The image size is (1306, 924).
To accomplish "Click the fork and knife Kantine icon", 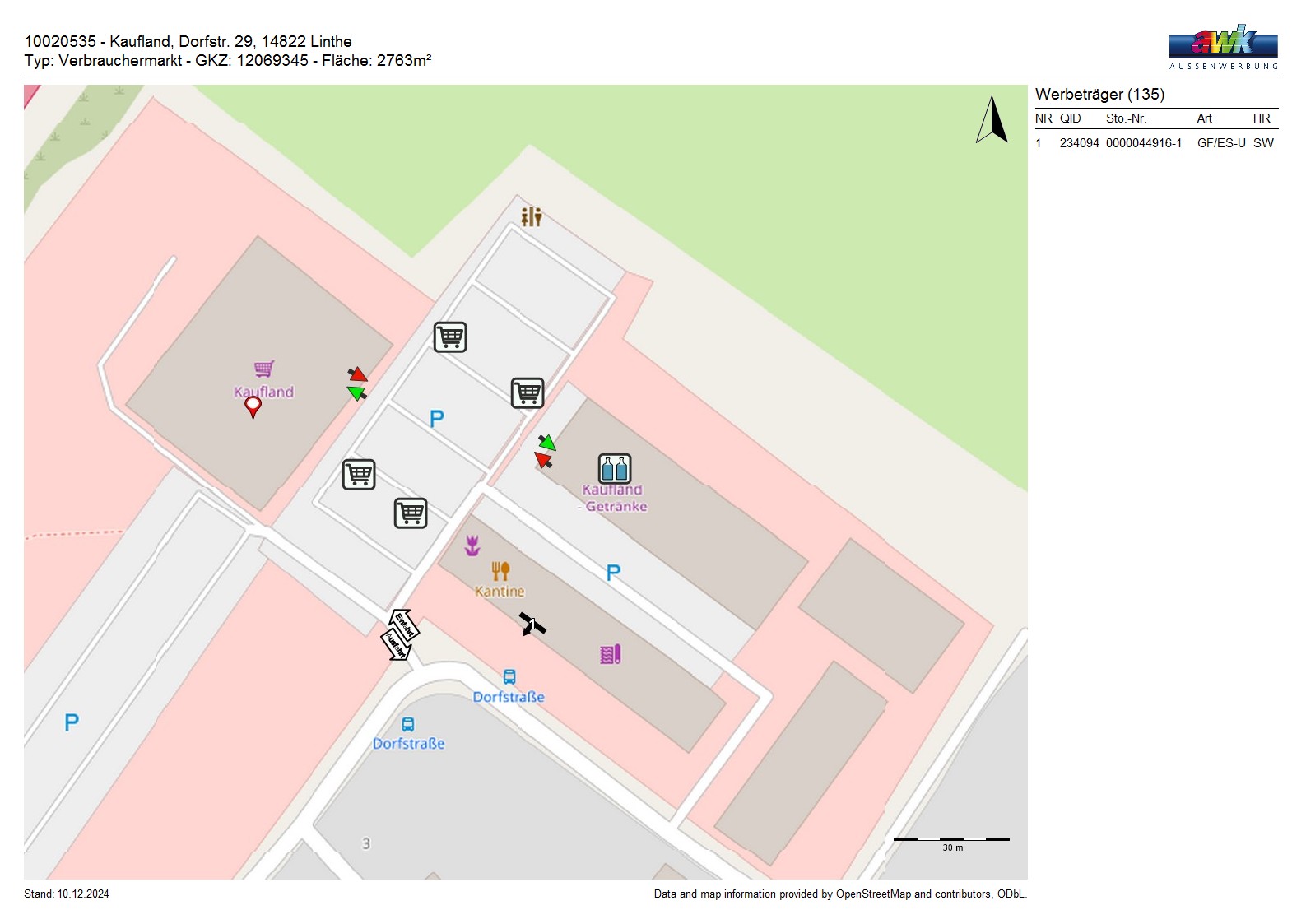I will pyautogui.click(x=500, y=571).
